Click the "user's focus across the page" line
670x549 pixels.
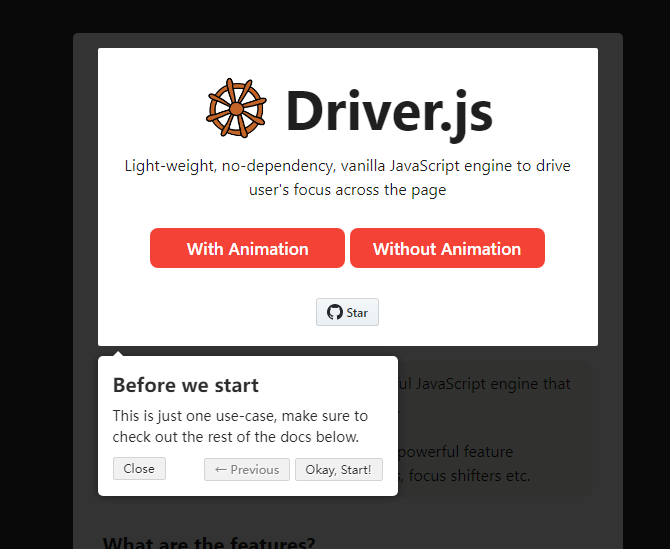click(347, 190)
